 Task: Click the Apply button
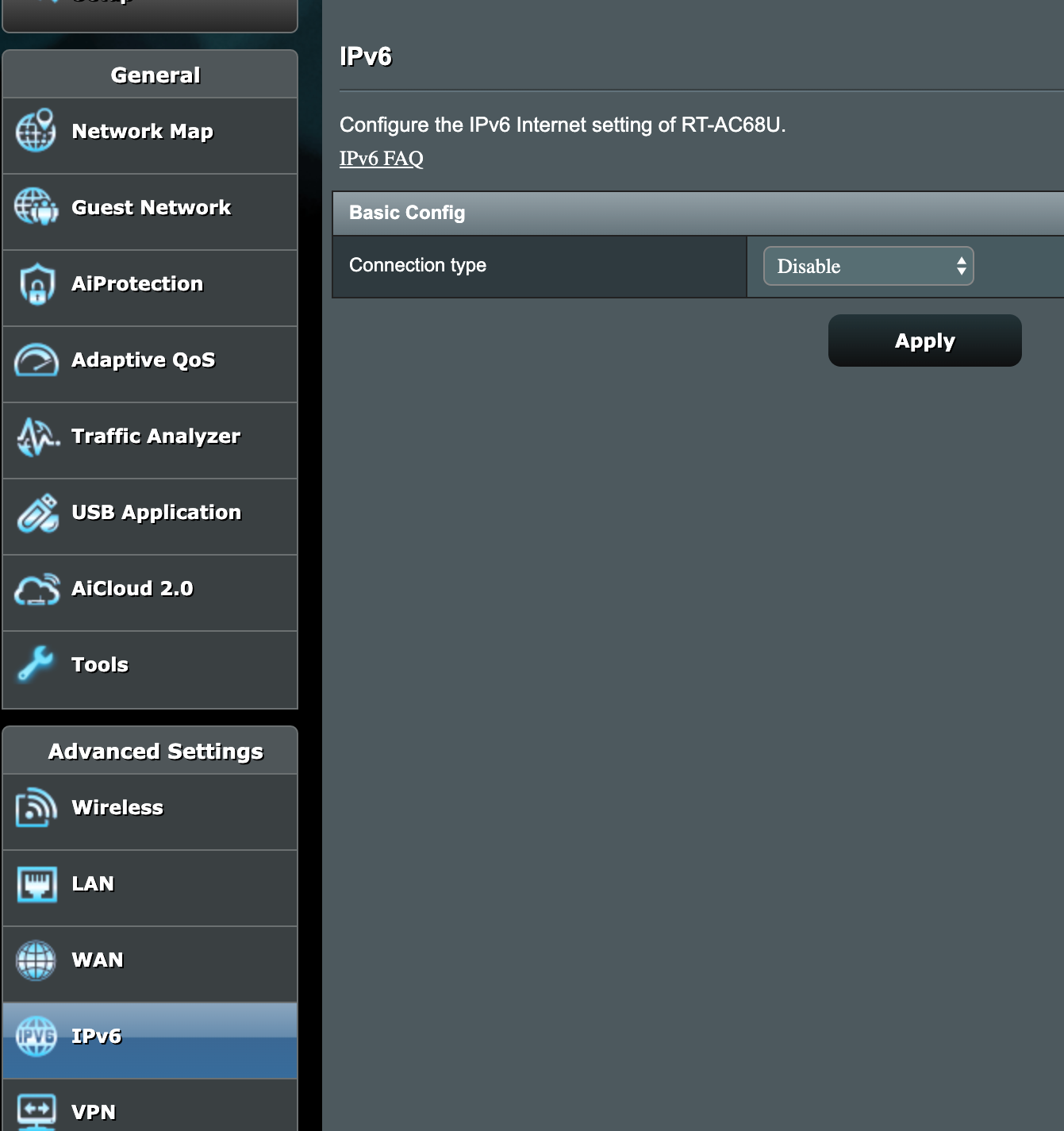point(924,340)
